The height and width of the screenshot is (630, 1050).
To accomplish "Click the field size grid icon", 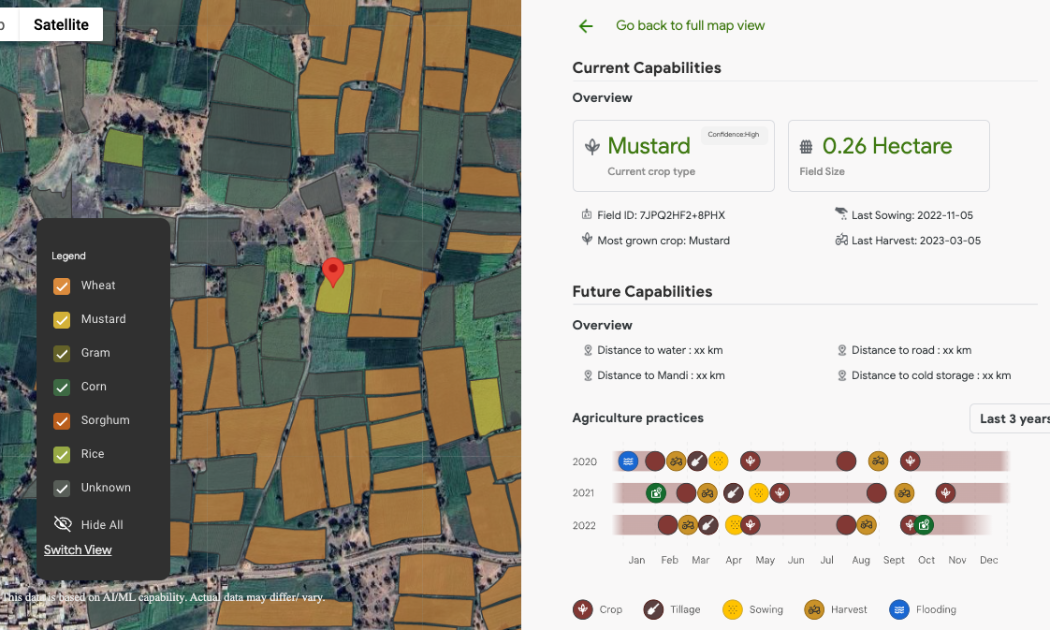I will click(806, 147).
